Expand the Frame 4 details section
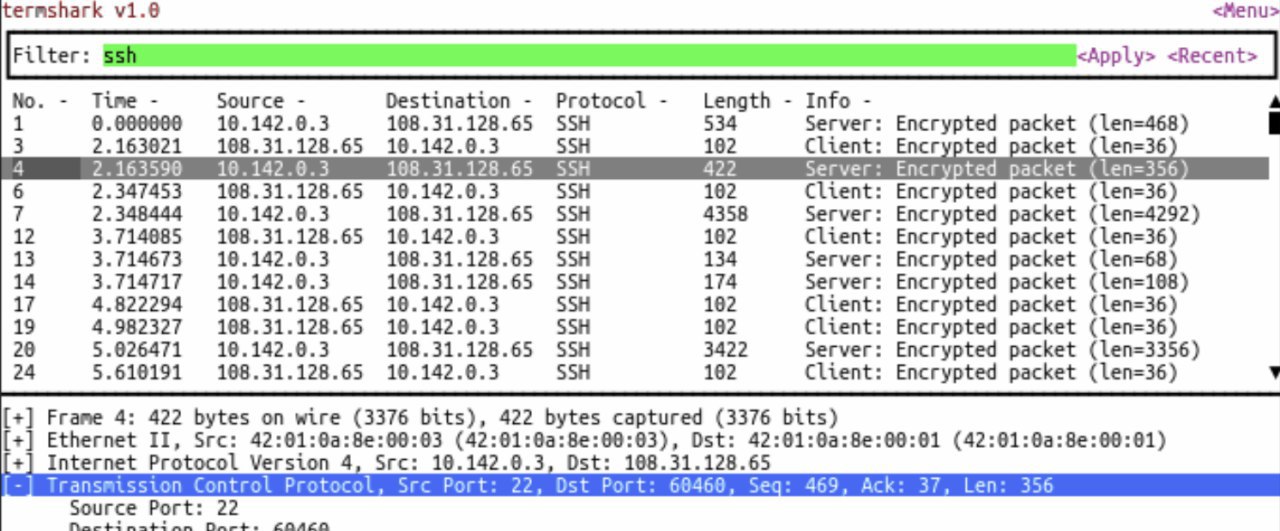This screenshot has height=531, width=1280. point(19,417)
